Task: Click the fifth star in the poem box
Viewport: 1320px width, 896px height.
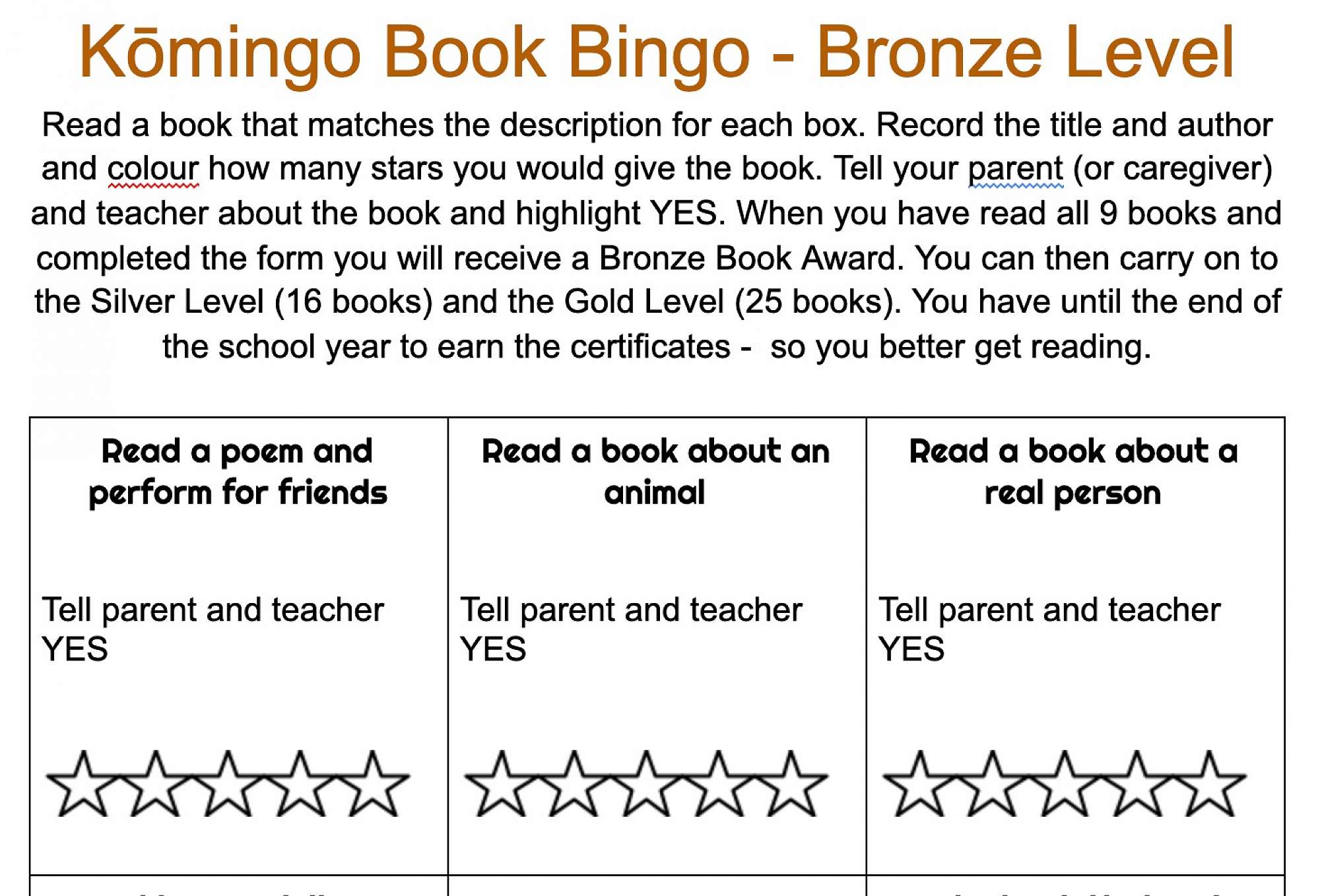Action: (x=373, y=786)
